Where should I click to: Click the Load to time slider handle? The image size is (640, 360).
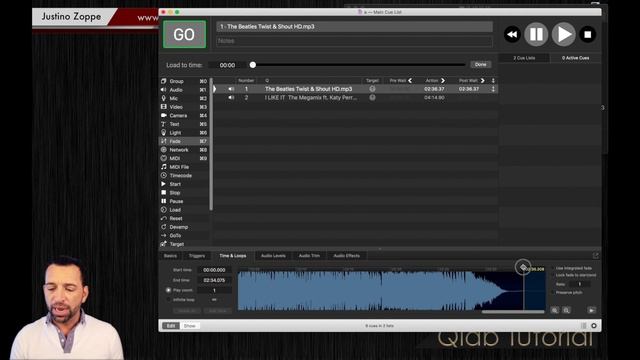[253, 64]
